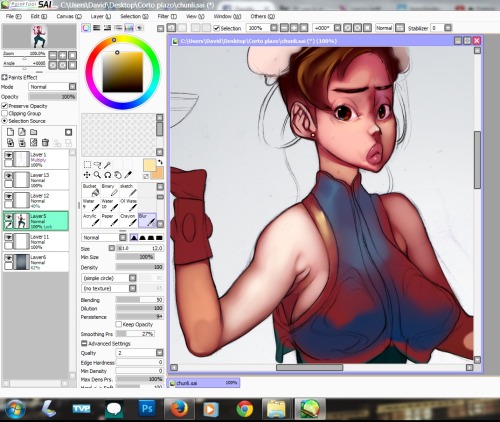Choose the Acrylic brush tool
Viewport: 500px width, 422px height.
[x=91, y=220]
